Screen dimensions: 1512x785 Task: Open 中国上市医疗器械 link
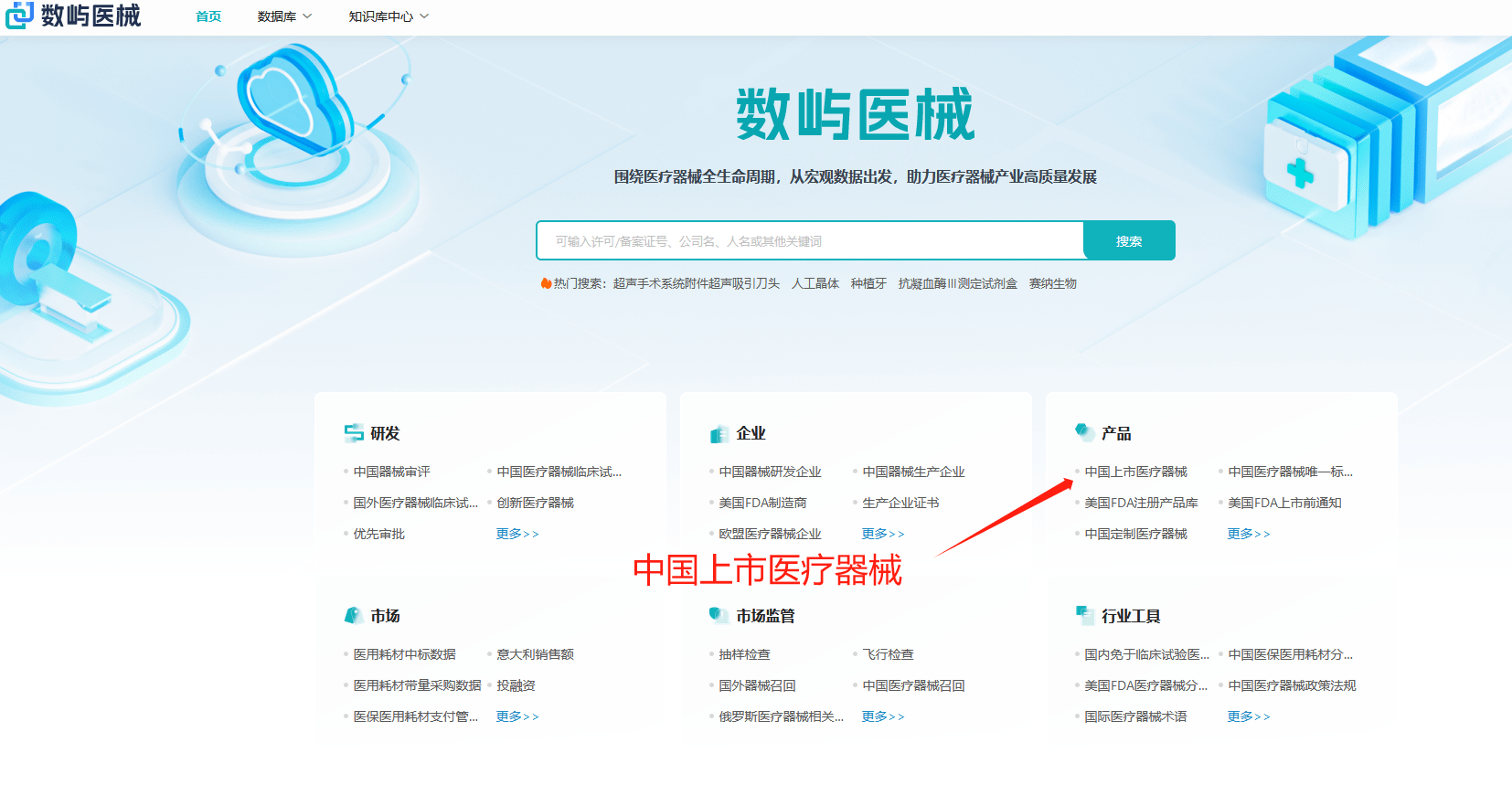1135,472
